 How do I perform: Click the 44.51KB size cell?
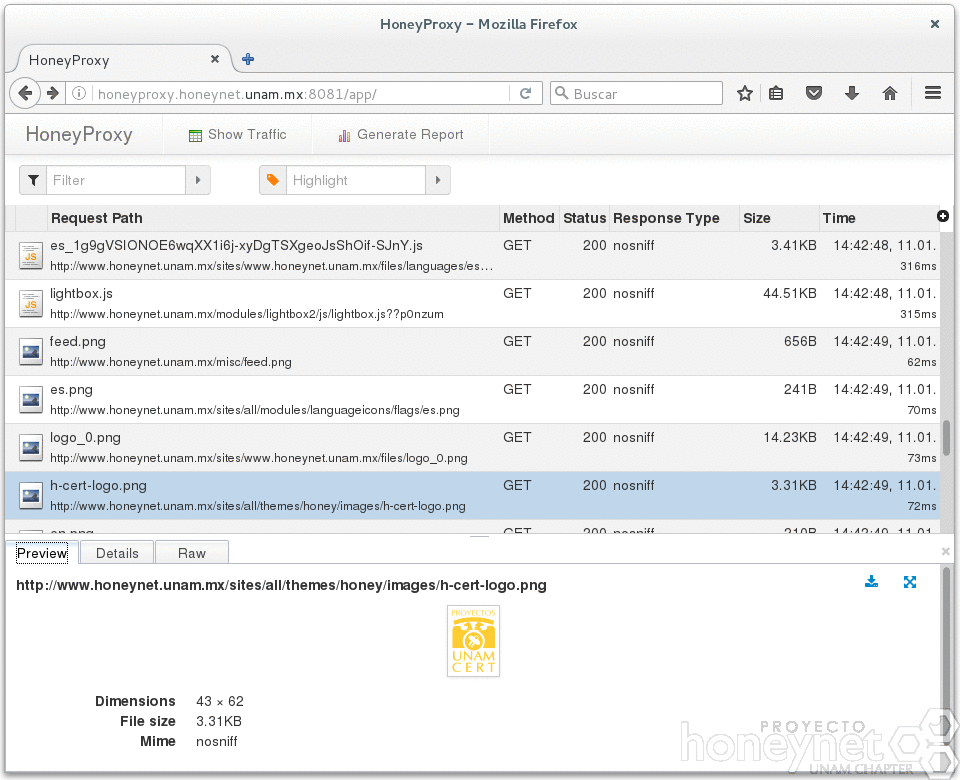[x=790, y=293]
